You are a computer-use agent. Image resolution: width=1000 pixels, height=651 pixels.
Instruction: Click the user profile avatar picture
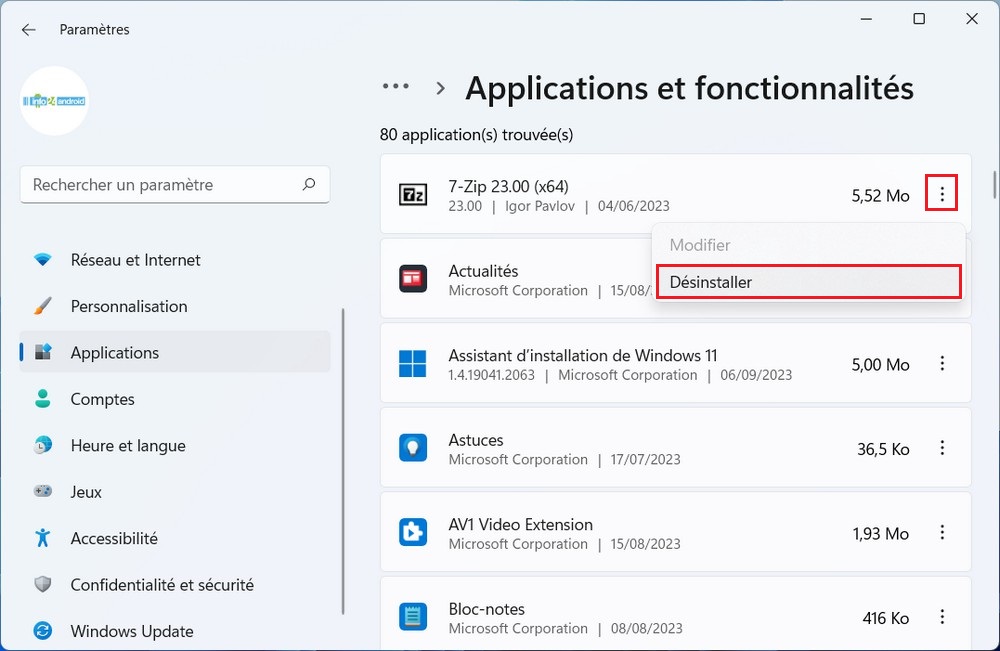pos(54,101)
